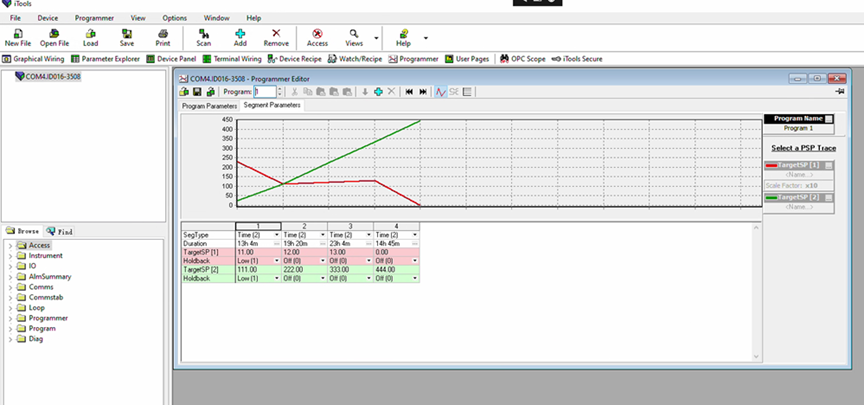Open the Views dropdown arrow
Screen dimensions: 864x405
[x=376, y=38]
